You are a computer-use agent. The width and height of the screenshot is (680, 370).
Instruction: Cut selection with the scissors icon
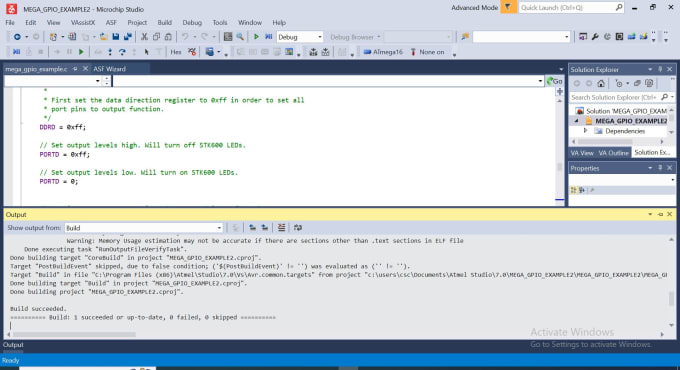[144, 37]
